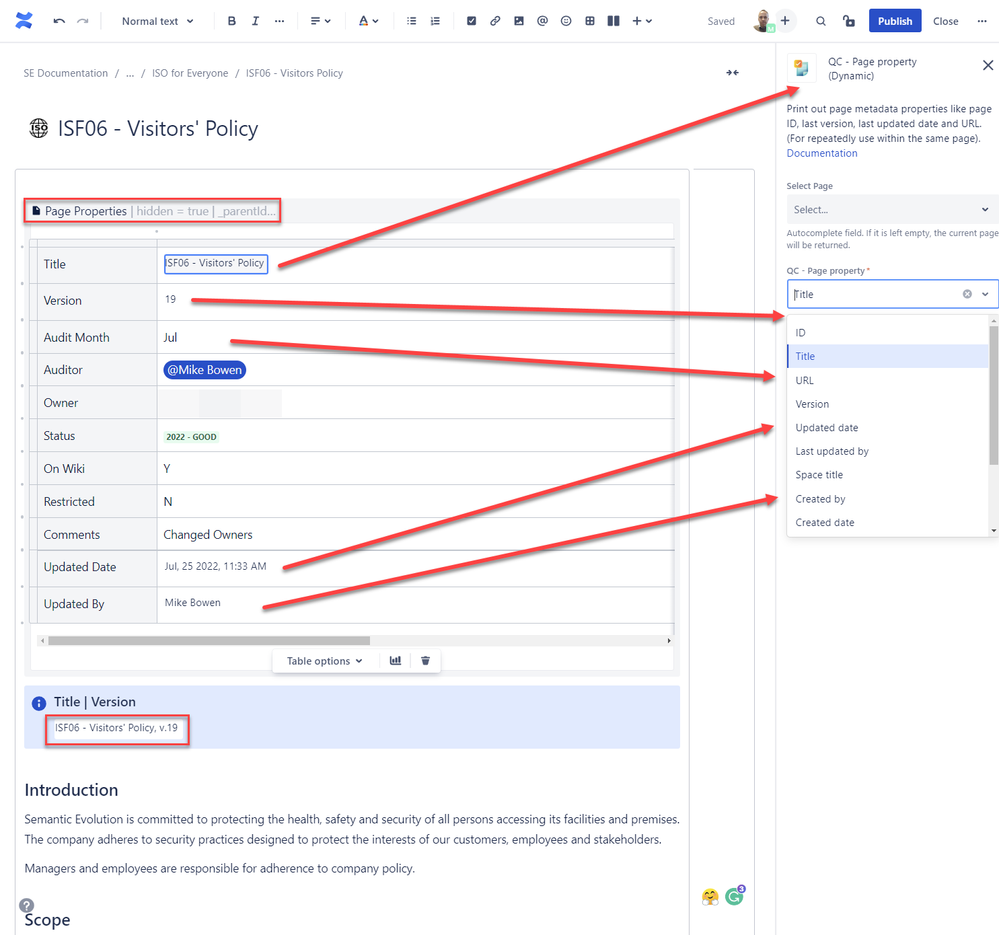Image resolution: width=999 pixels, height=935 pixels.
Task: Open the ISF06 - Visitors Policy breadcrumb
Action: pos(294,73)
